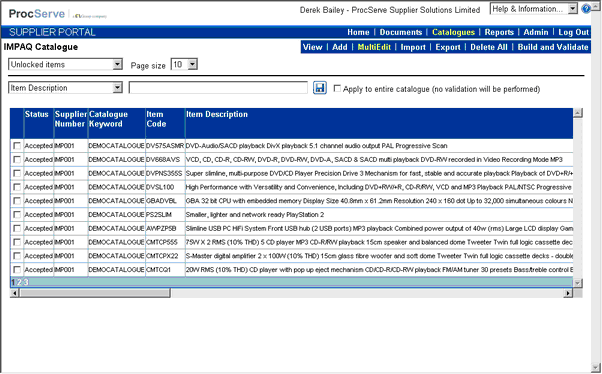Tick checkbox for item CMTCP555
This screenshot has width=602, height=374.
tap(17, 242)
